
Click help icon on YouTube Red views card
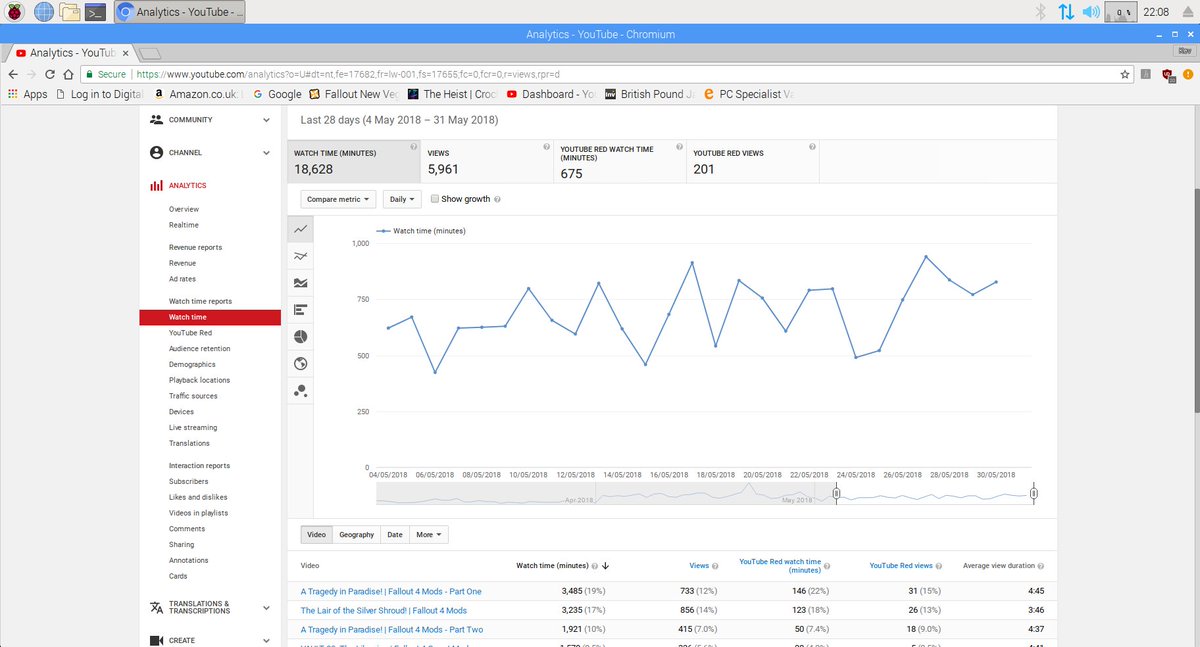coord(812,147)
